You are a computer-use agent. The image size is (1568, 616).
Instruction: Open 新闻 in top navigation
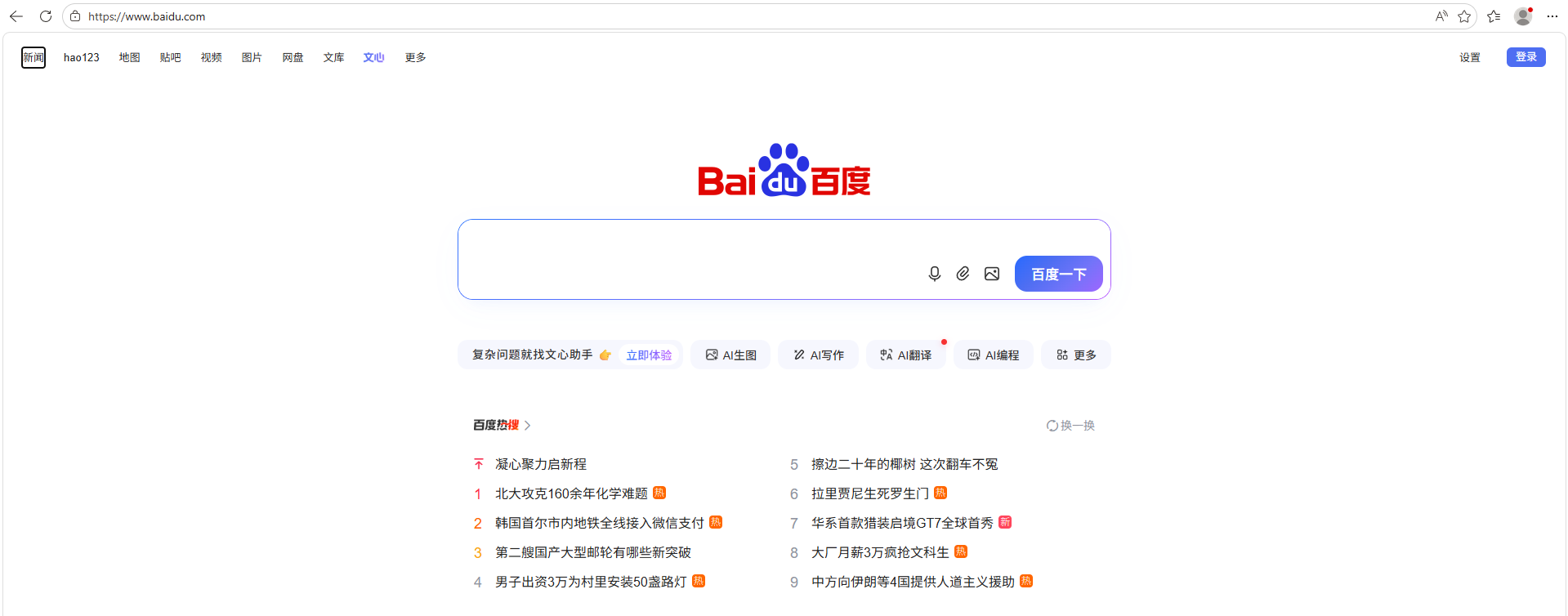(x=34, y=57)
